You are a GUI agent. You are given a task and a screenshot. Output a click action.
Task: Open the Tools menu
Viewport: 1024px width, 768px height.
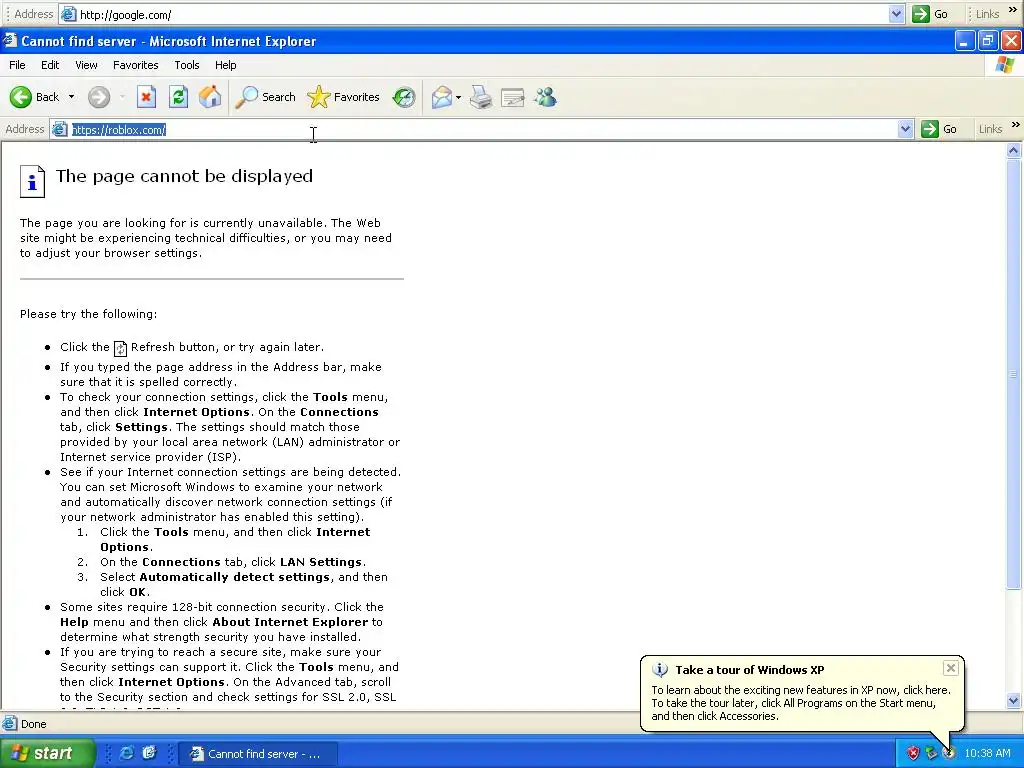(187, 65)
